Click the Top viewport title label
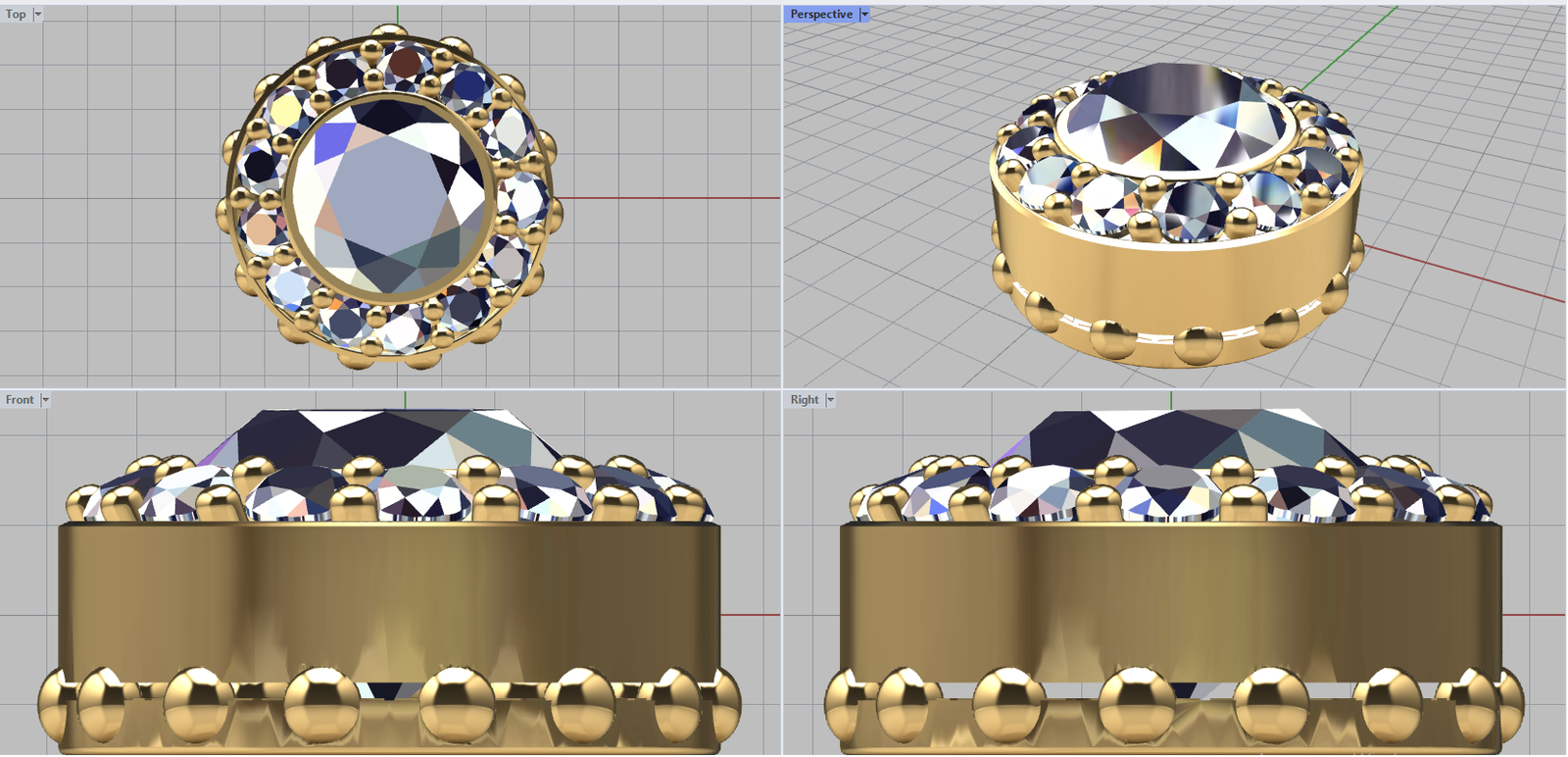 [x=16, y=14]
